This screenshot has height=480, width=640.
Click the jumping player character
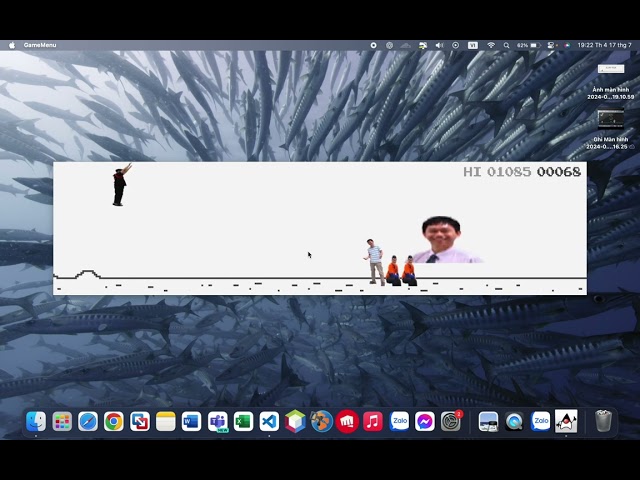pos(121,184)
